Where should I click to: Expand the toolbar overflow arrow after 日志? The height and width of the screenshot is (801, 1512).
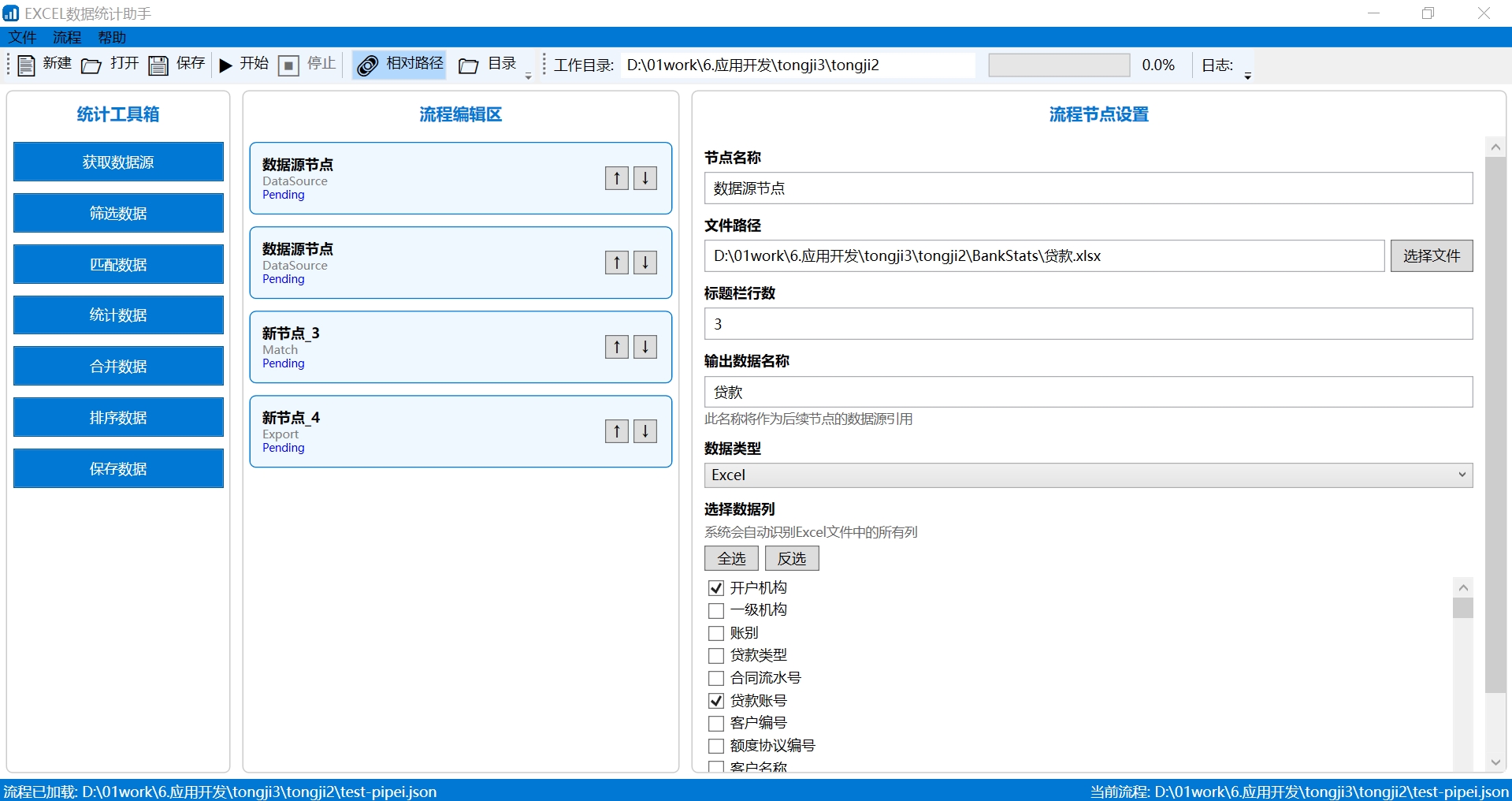pyautogui.click(x=1247, y=76)
